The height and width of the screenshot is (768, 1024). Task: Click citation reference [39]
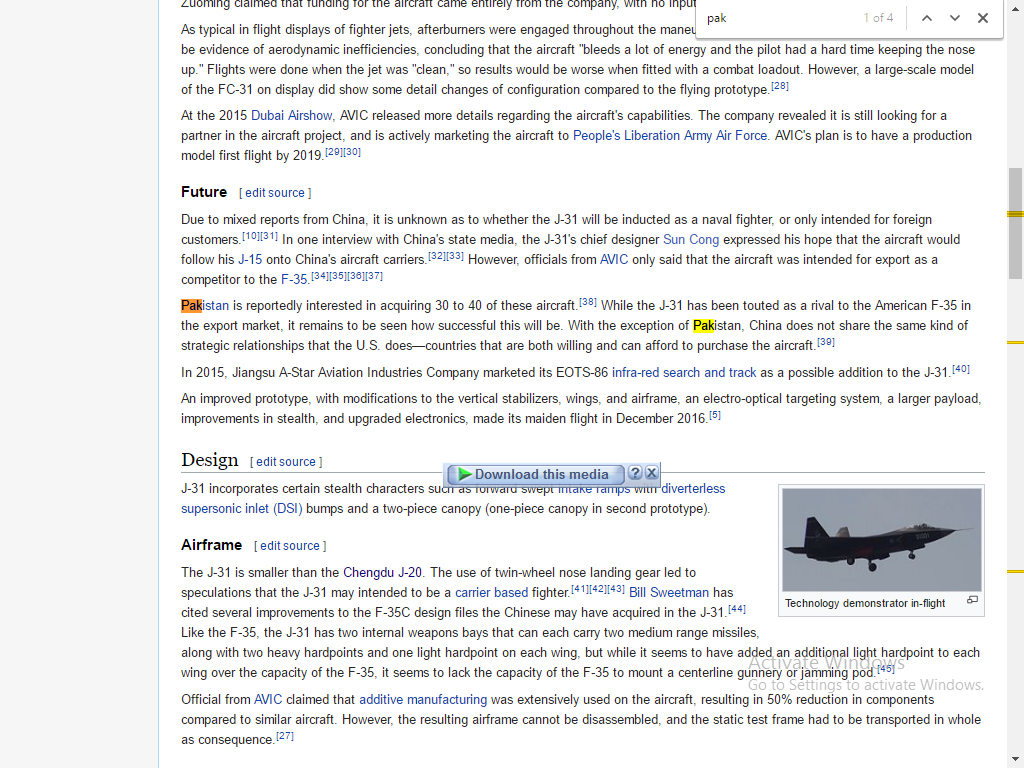[826, 342]
